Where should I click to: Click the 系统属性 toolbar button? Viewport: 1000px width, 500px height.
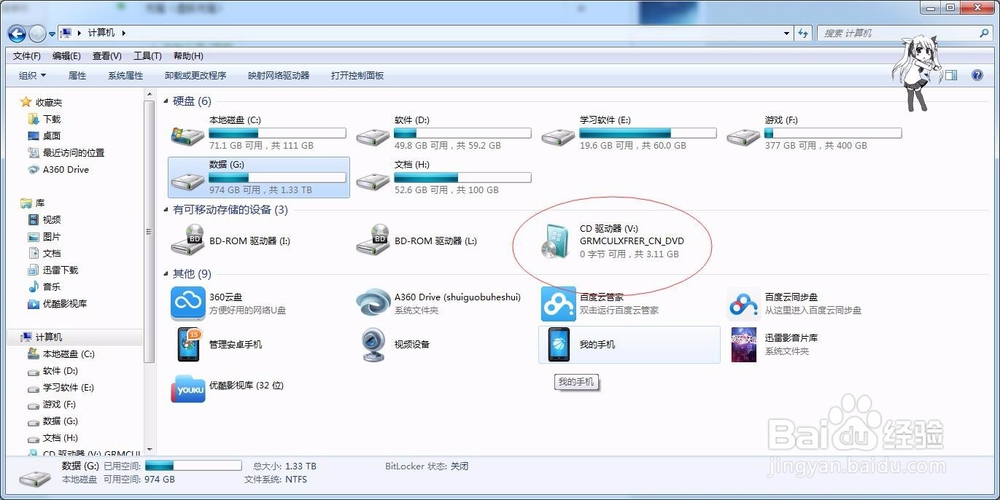tap(126, 75)
